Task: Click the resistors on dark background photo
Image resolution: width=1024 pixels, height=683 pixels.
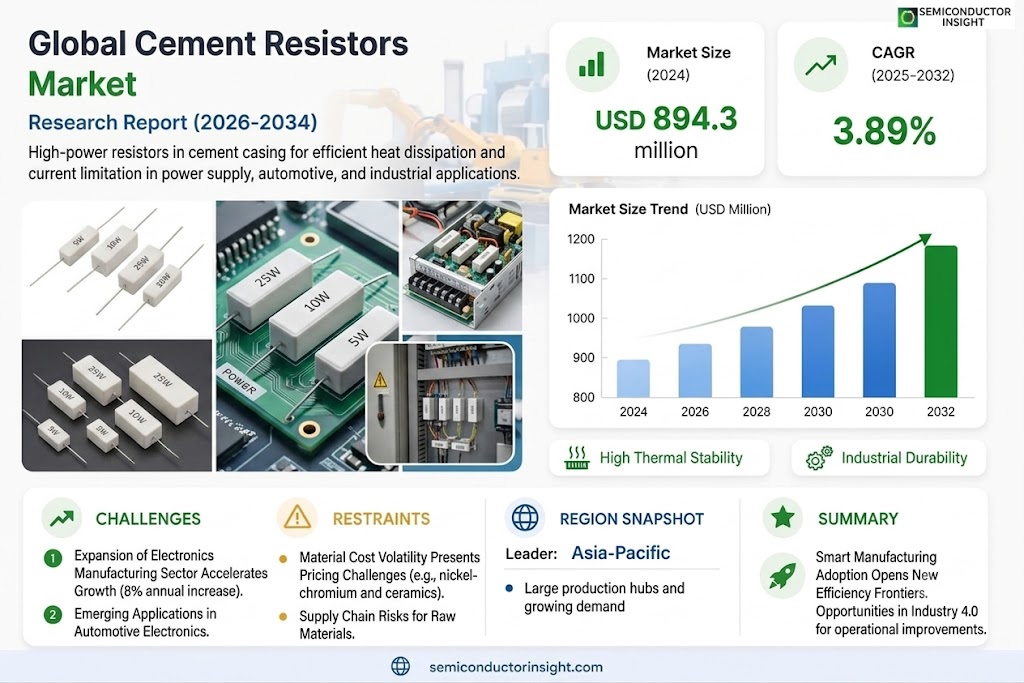Action: (x=117, y=405)
